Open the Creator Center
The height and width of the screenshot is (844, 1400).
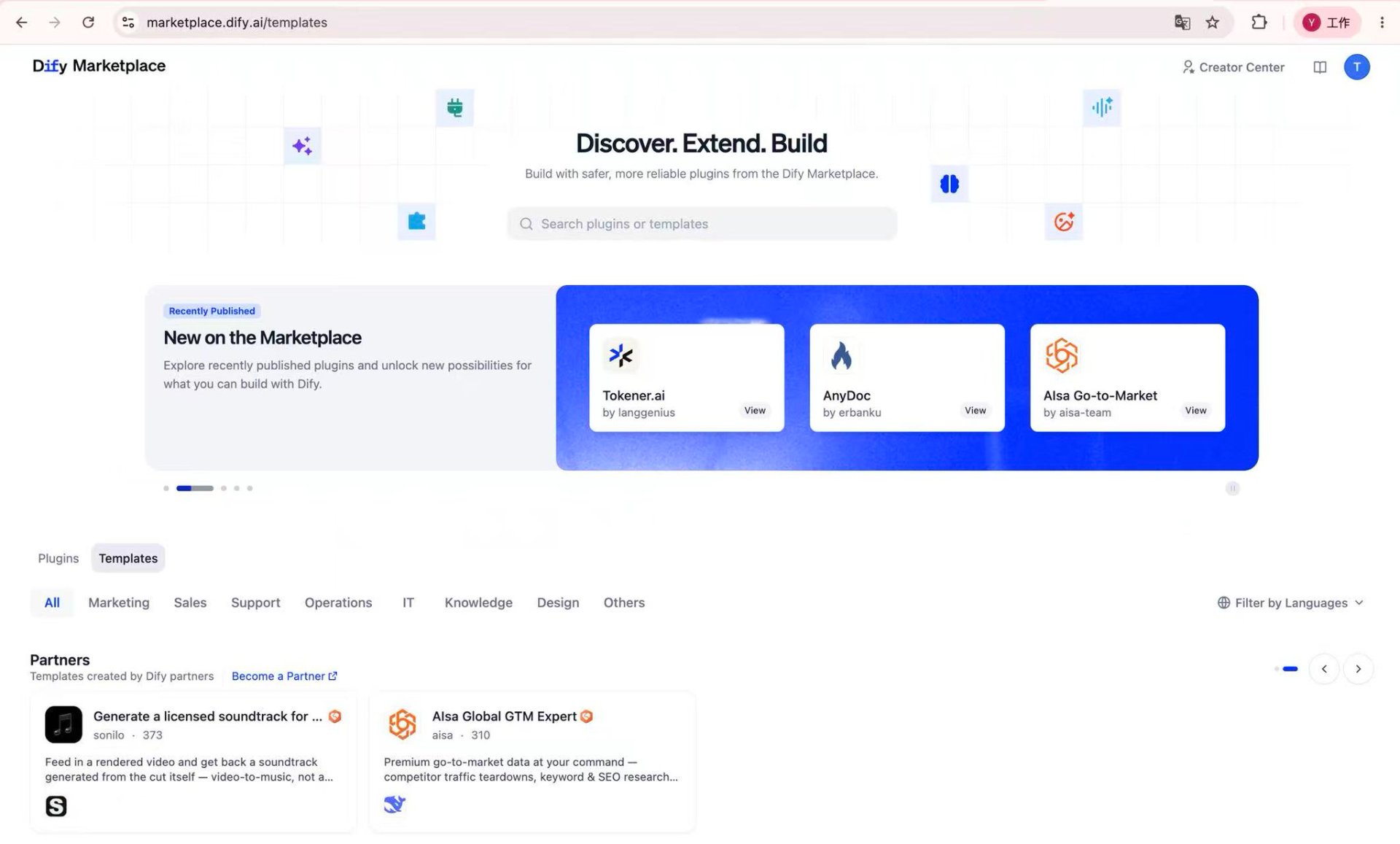1233,67
